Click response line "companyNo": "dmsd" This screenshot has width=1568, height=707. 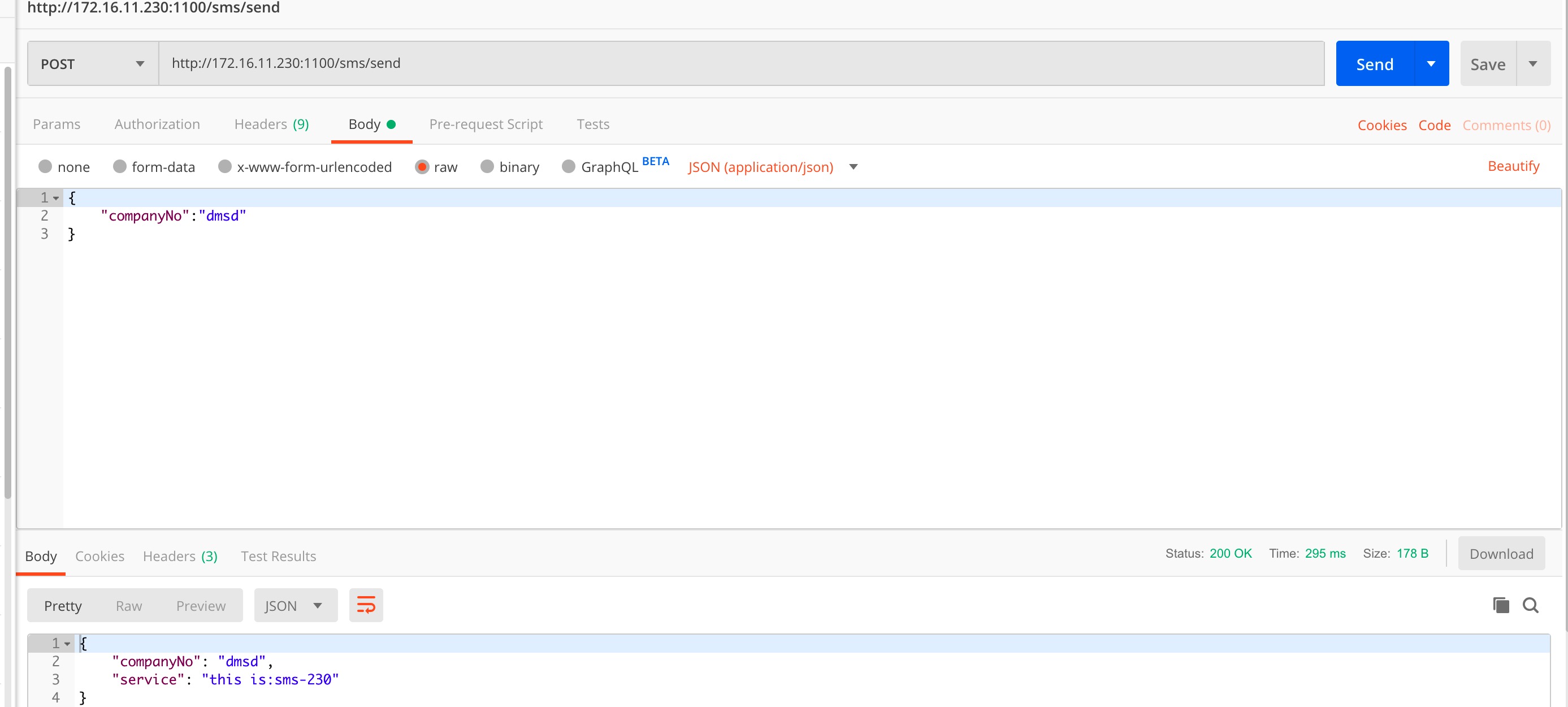pos(192,662)
